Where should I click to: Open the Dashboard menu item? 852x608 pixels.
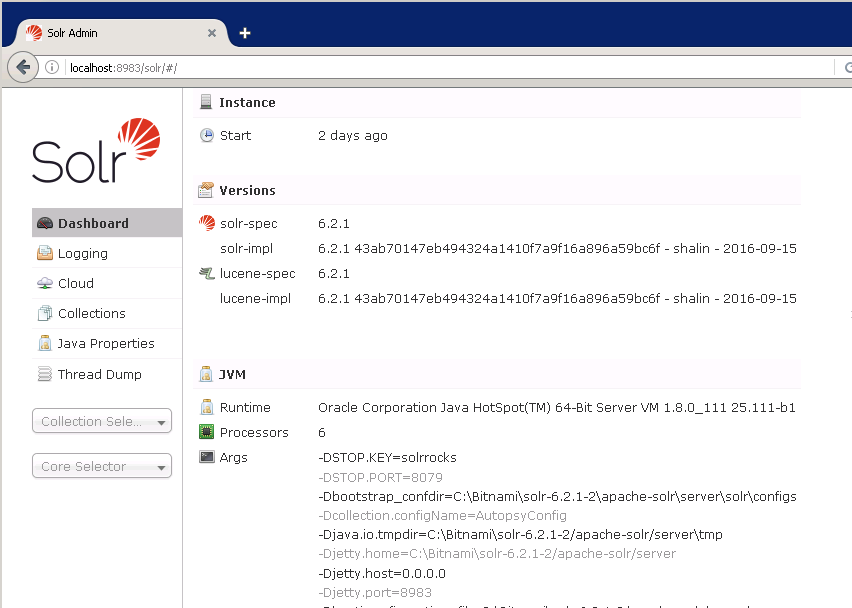coord(107,223)
